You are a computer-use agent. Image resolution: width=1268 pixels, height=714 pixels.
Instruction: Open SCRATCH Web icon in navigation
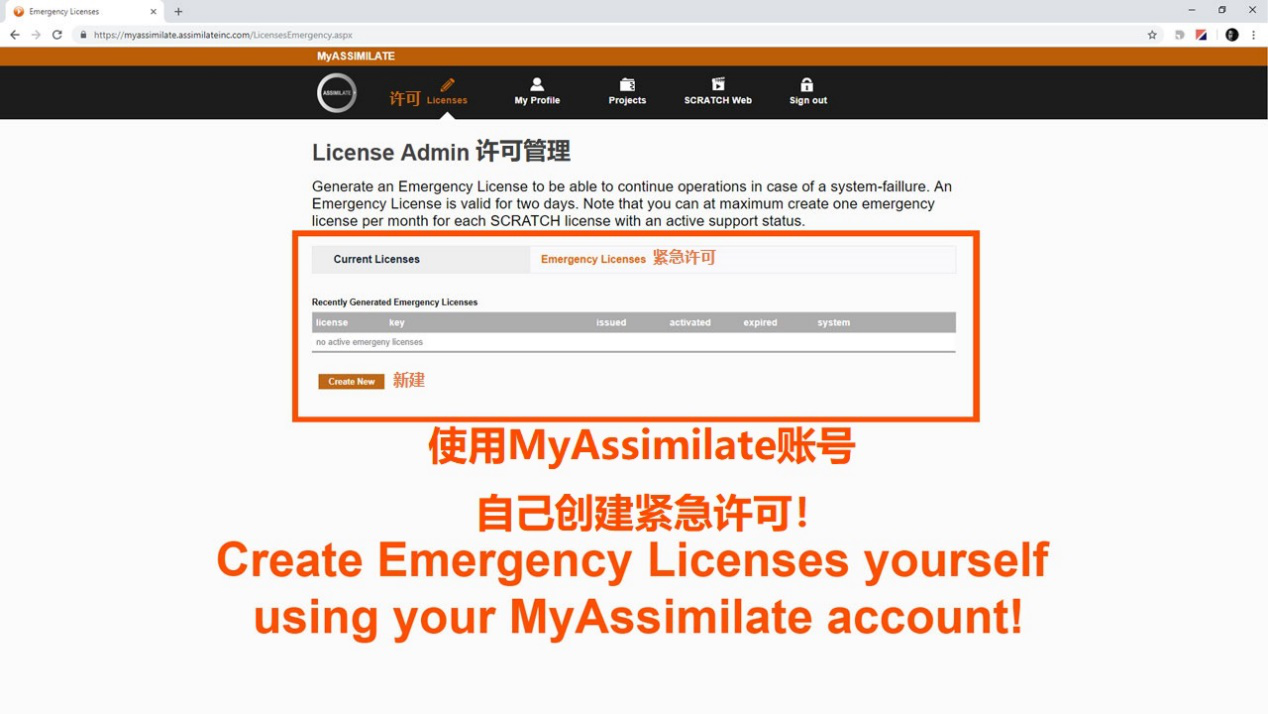pyautogui.click(x=718, y=85)
